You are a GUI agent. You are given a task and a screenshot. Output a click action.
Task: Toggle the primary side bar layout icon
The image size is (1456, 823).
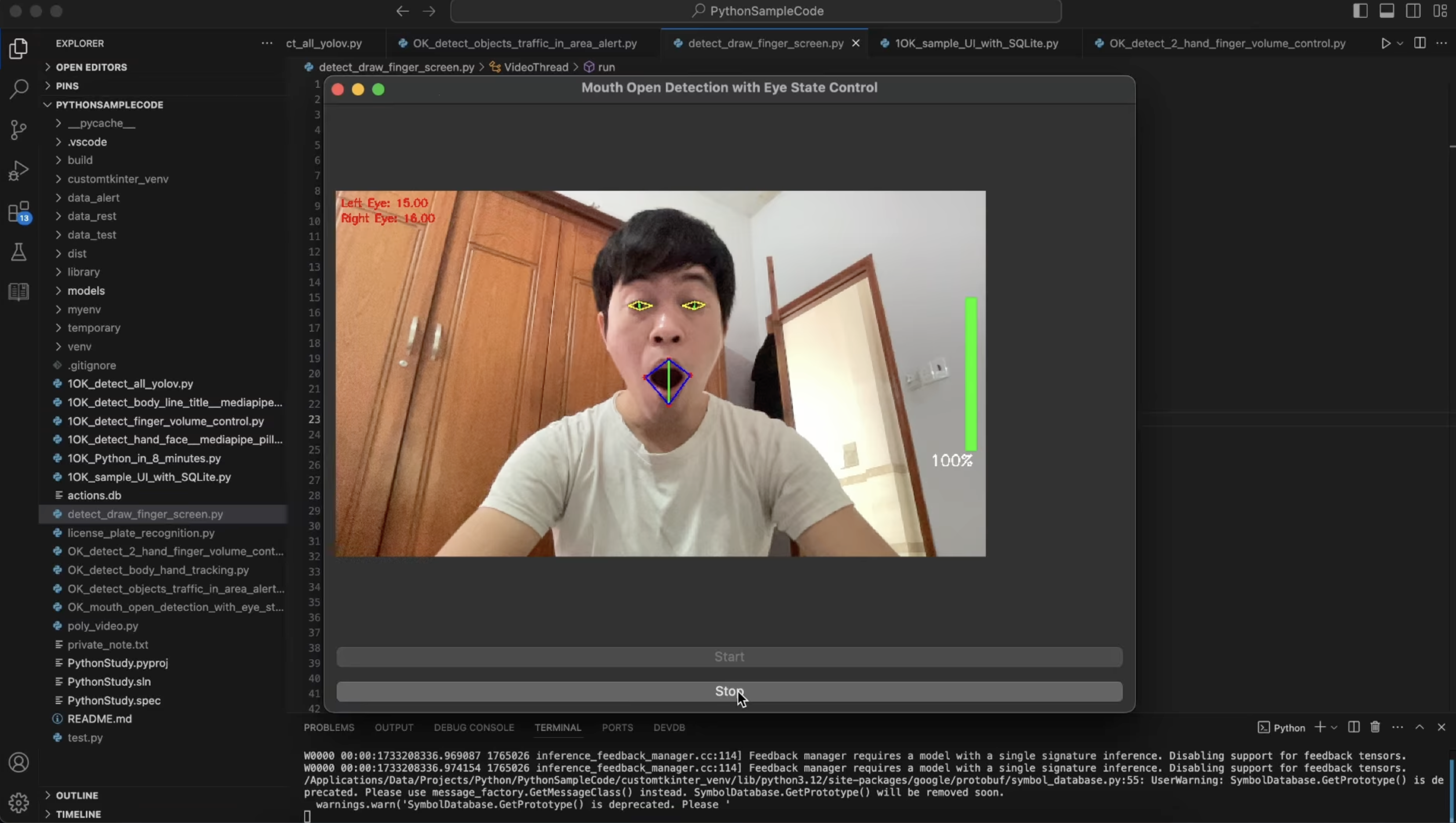[1360, 11]
